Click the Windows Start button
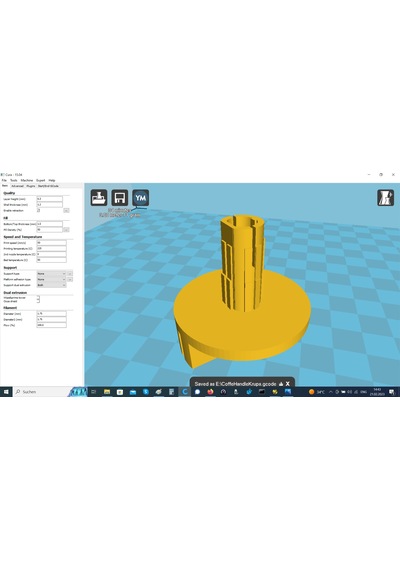Screen dimensions: 400x570 pos(6,392)
